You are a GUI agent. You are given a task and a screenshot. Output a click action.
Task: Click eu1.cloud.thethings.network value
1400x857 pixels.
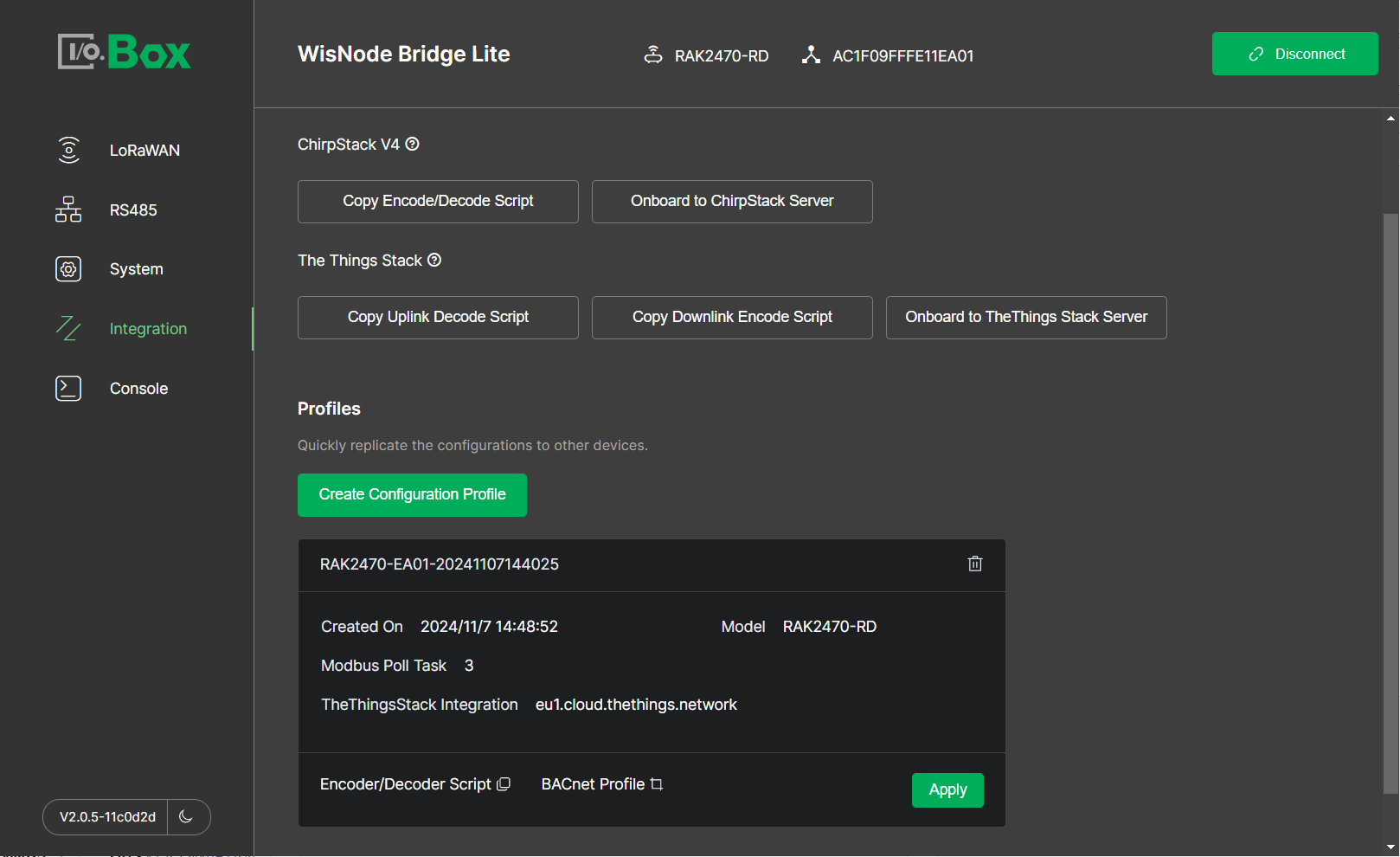click(636, 705)
